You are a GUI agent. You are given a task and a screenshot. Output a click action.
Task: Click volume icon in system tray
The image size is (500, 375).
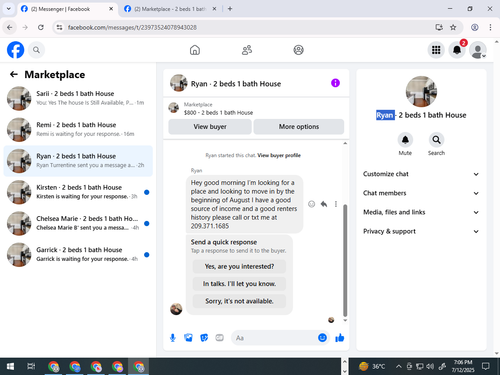tap(430, 367)
